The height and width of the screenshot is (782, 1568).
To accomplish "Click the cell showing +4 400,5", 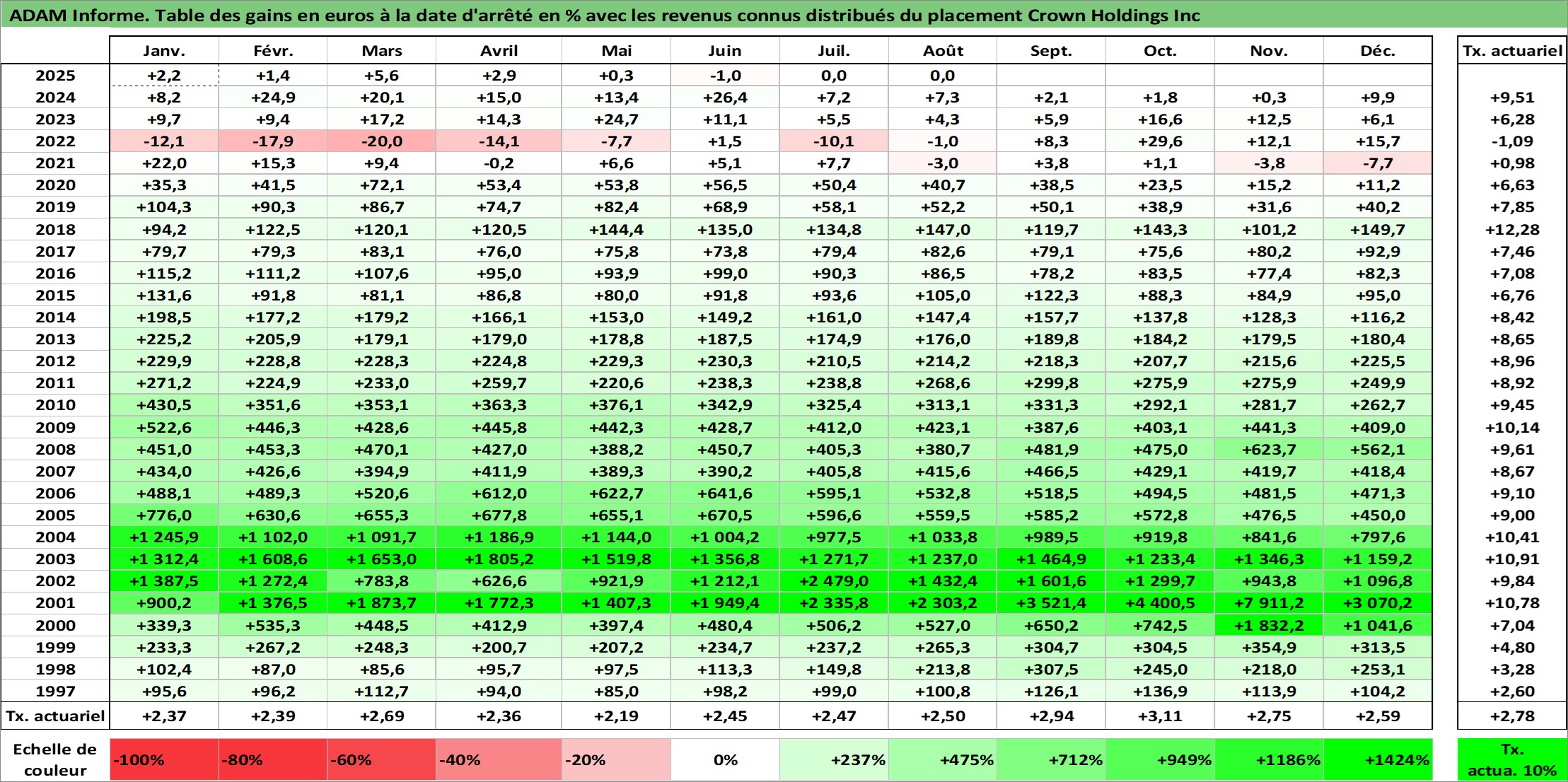I will click(1160, 603).
